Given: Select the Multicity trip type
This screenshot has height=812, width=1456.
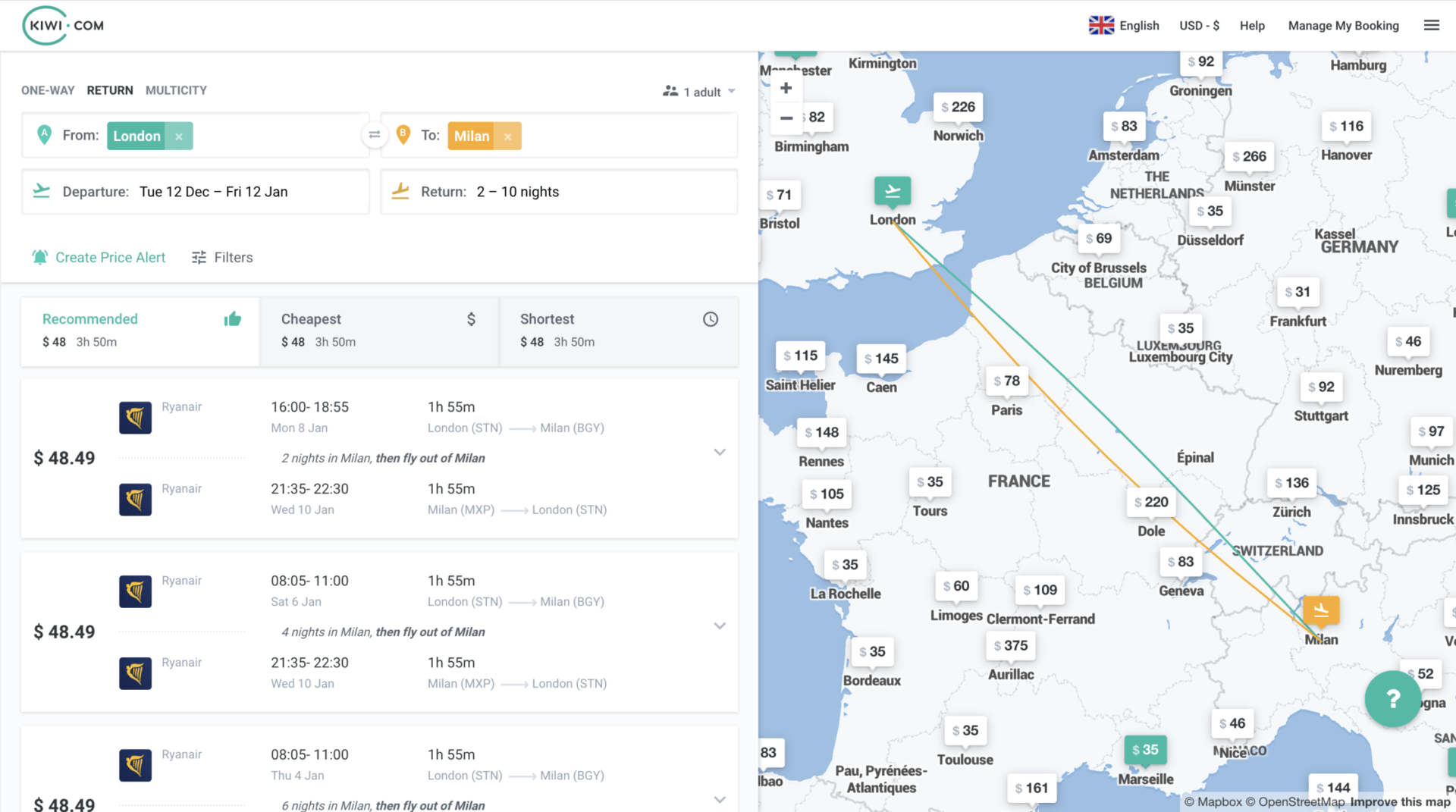Looking at the screenshot, I should pyautogui.click(x=176, y=90).
